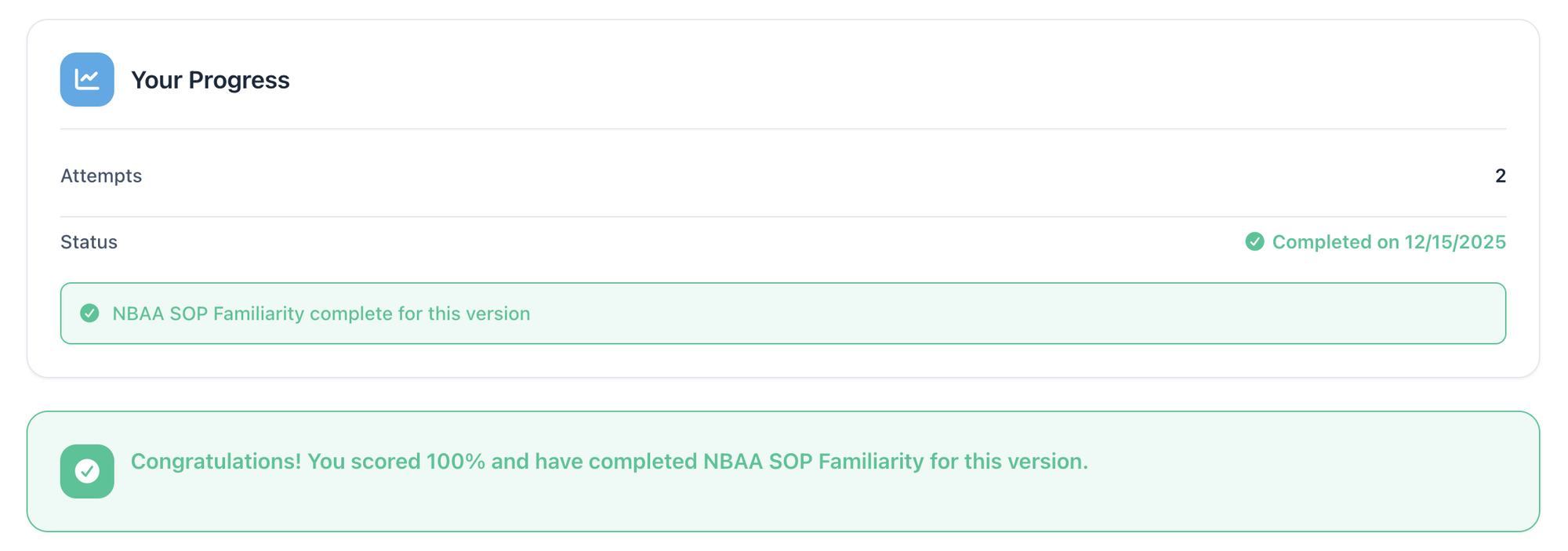Click "You scored" in the congratulations message
This screenshot has height=551, width=1568.
[364, 462]
